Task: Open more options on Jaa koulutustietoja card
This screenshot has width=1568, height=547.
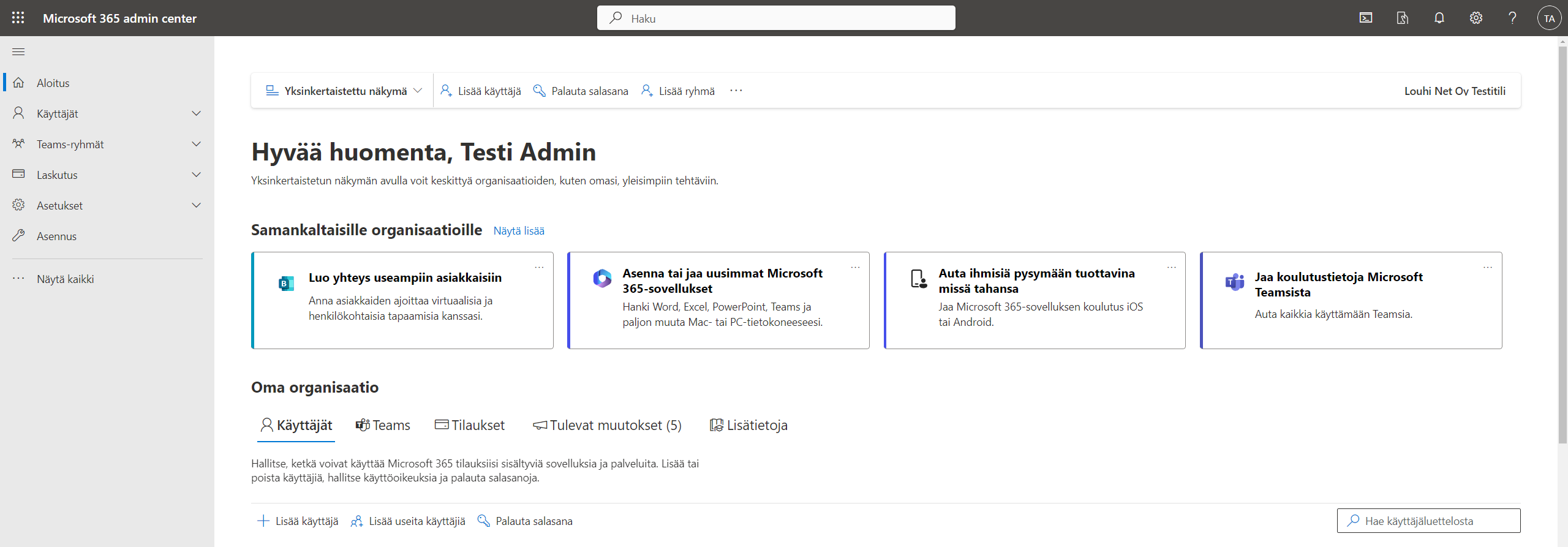Action: point(1487,267)
